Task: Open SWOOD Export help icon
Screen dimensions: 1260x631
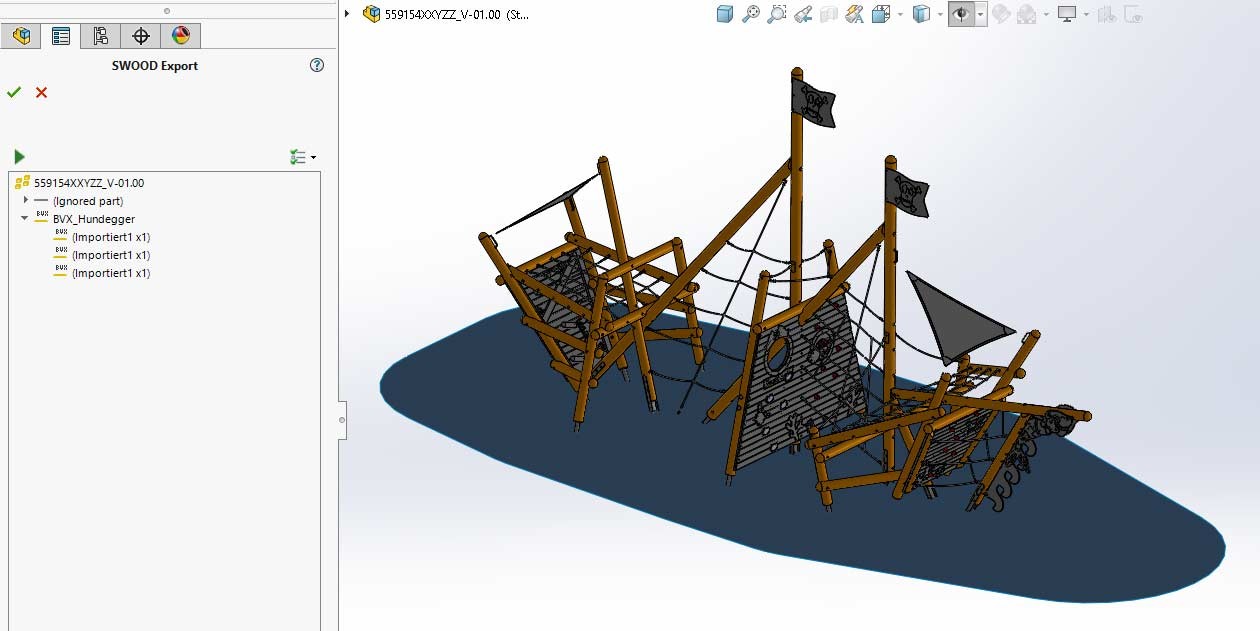Action: (317, 65)
